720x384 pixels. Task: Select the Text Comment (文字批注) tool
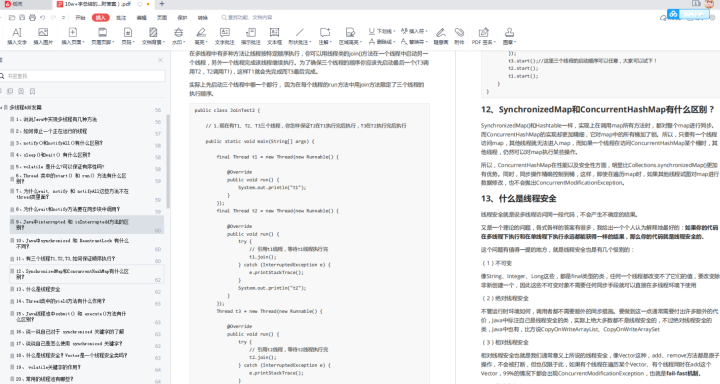(x=225, y=36)
